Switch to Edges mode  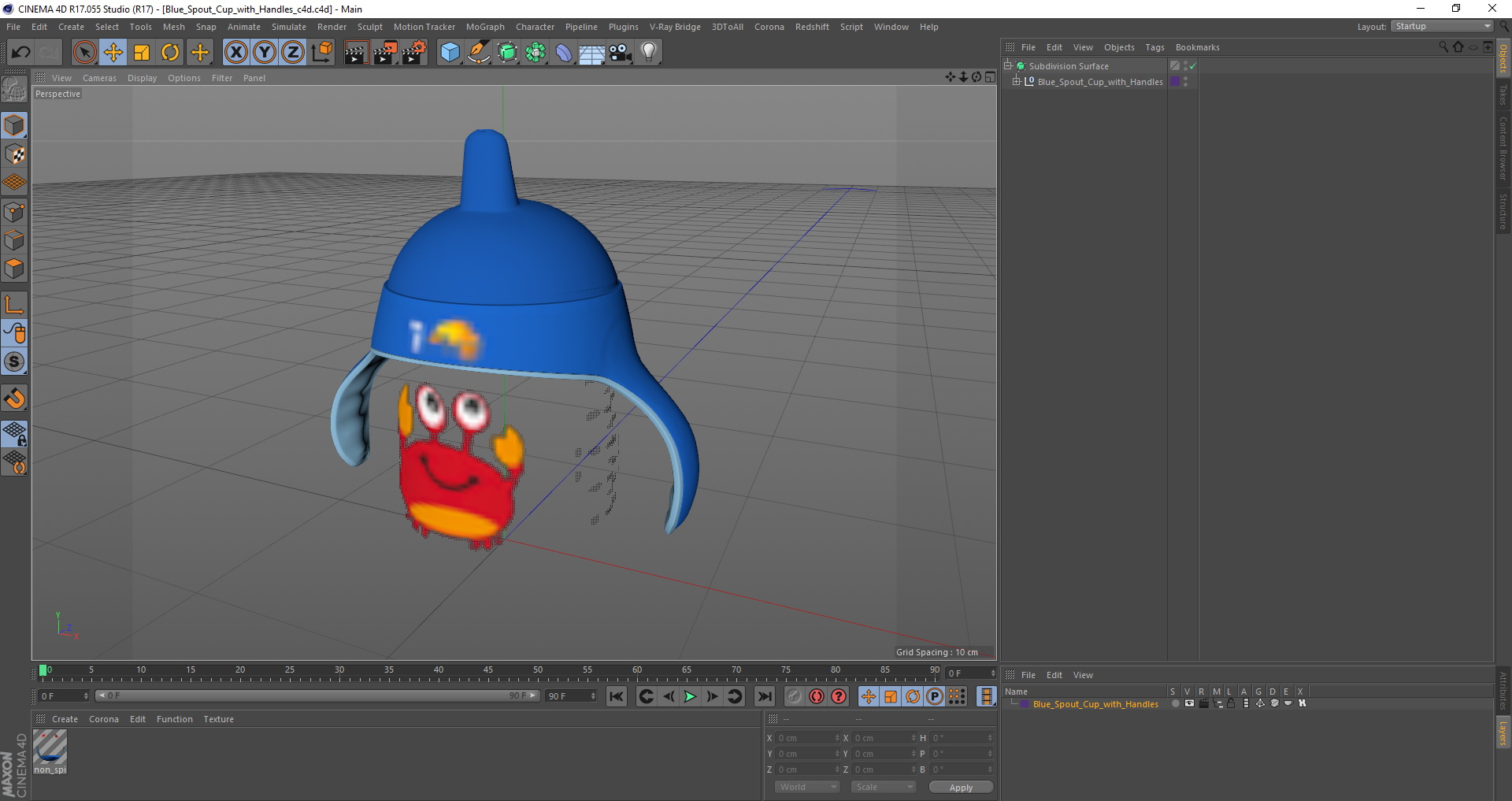15,240
